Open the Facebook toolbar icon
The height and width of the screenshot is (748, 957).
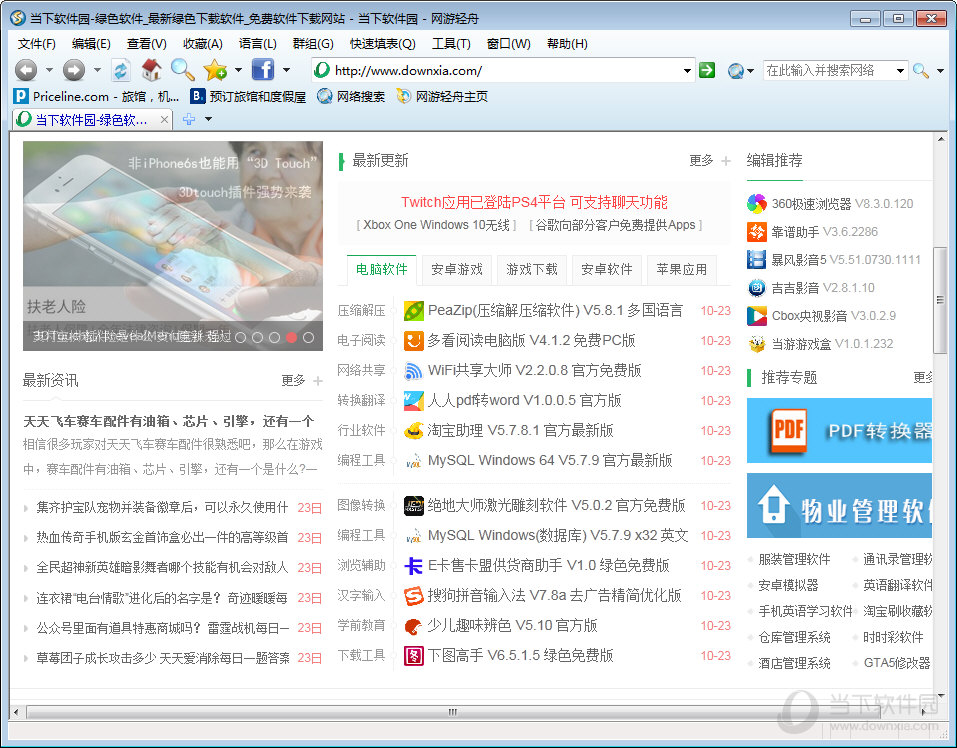[263, 70]
